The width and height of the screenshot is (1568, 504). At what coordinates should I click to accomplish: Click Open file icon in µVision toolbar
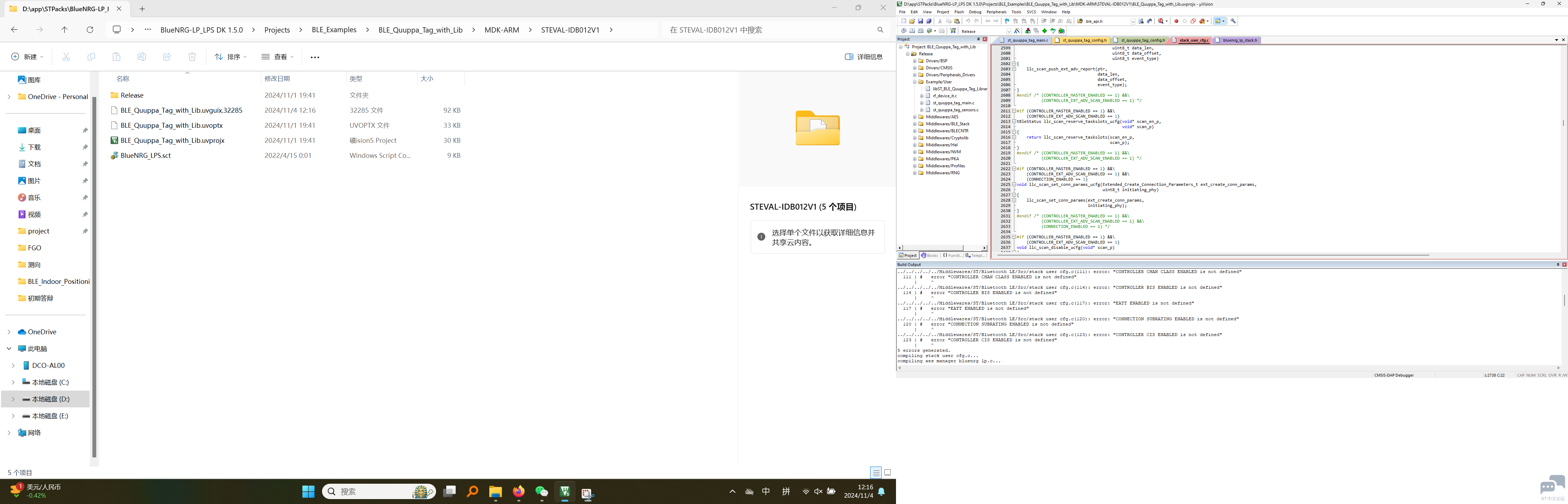click(x=912, y=21)
